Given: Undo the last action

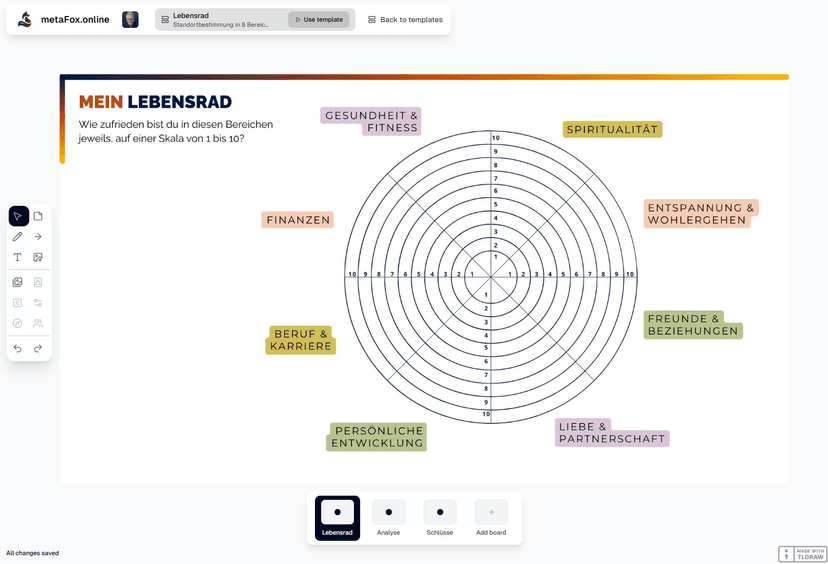Looking at the screenshot, I should pyautogui.click(x=18, y=348).
